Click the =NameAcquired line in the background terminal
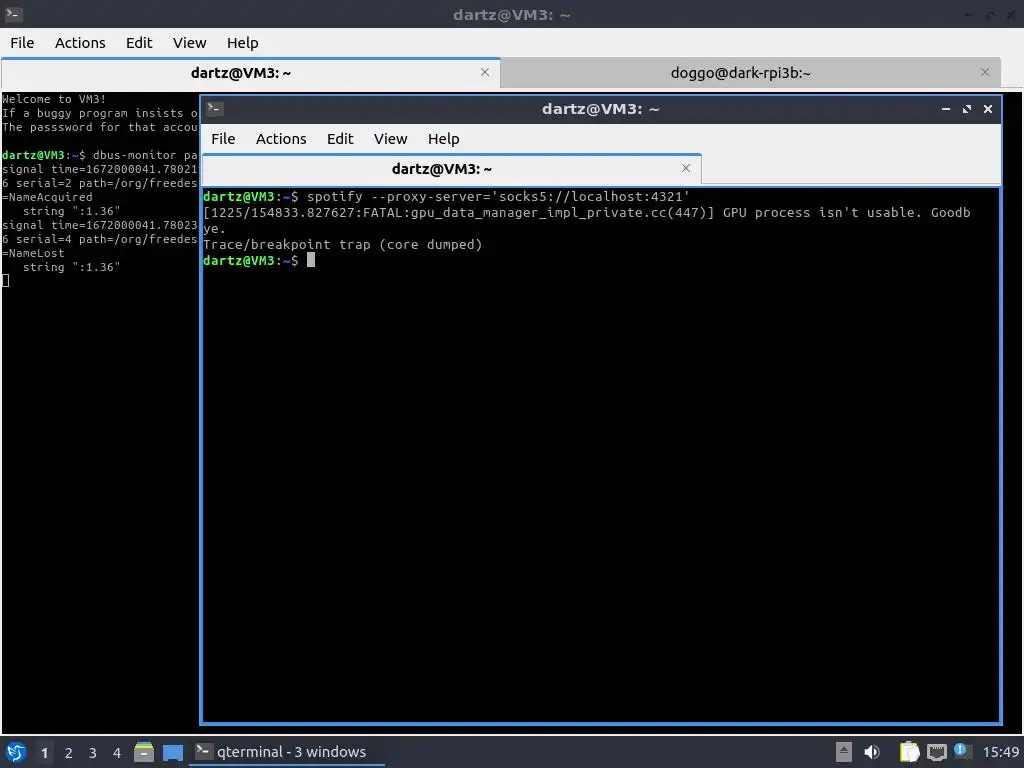This screenshot has height=768, width=1024. pyautogui.click(x=47, y=197)
